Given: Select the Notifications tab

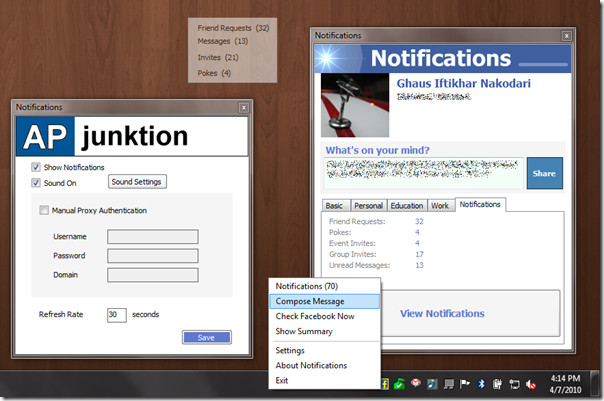Looking at the screenshot, I should tap(480, 205).
